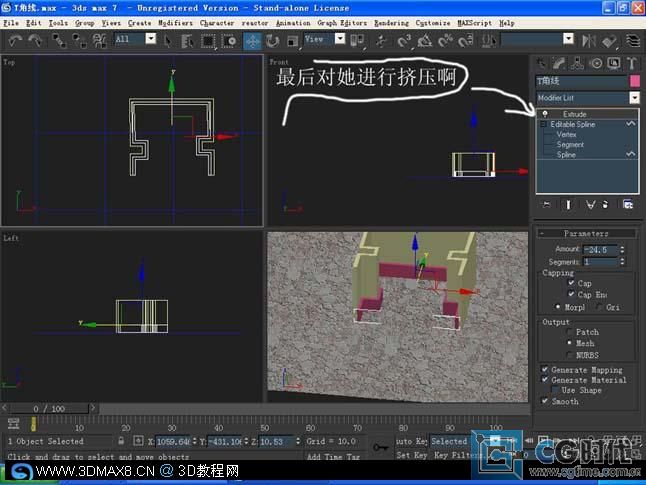The width and height of the screenshot is (646, 485).
Task: Toggle the 3D Snaps icon
Action: click(x=405, y=40)
